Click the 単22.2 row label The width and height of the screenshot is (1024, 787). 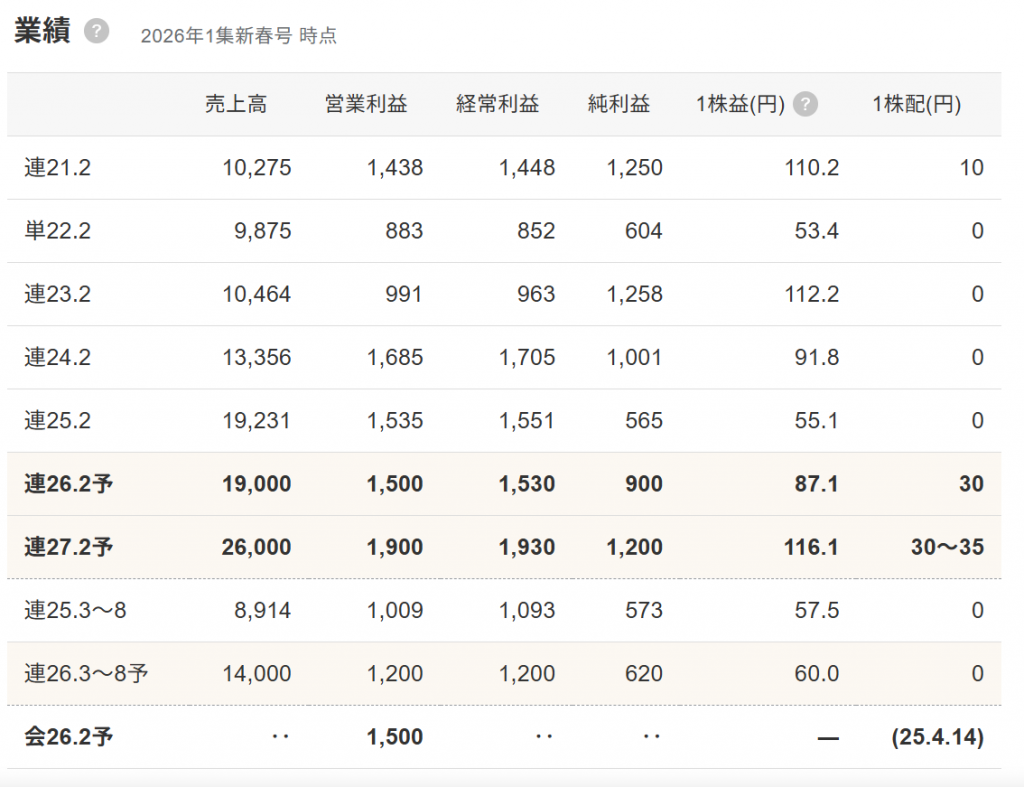(x=58, y=231)
